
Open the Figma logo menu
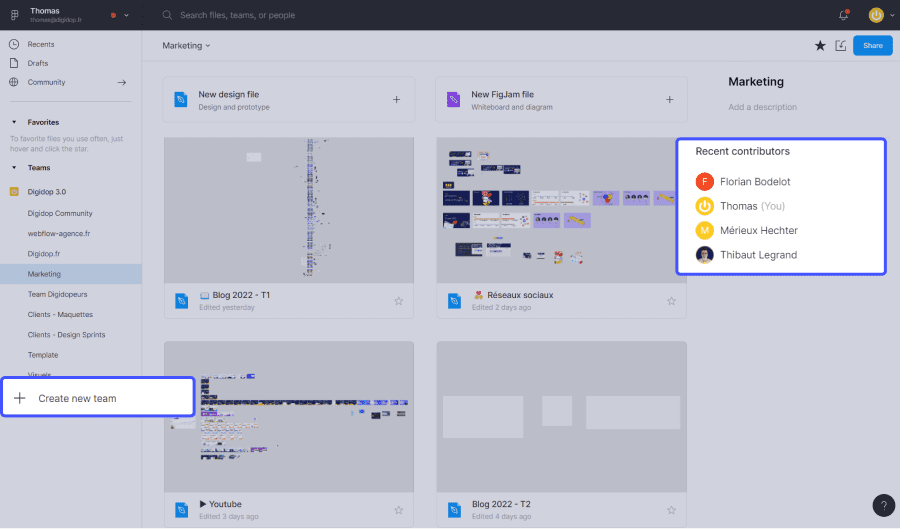[x=15, y=15]
